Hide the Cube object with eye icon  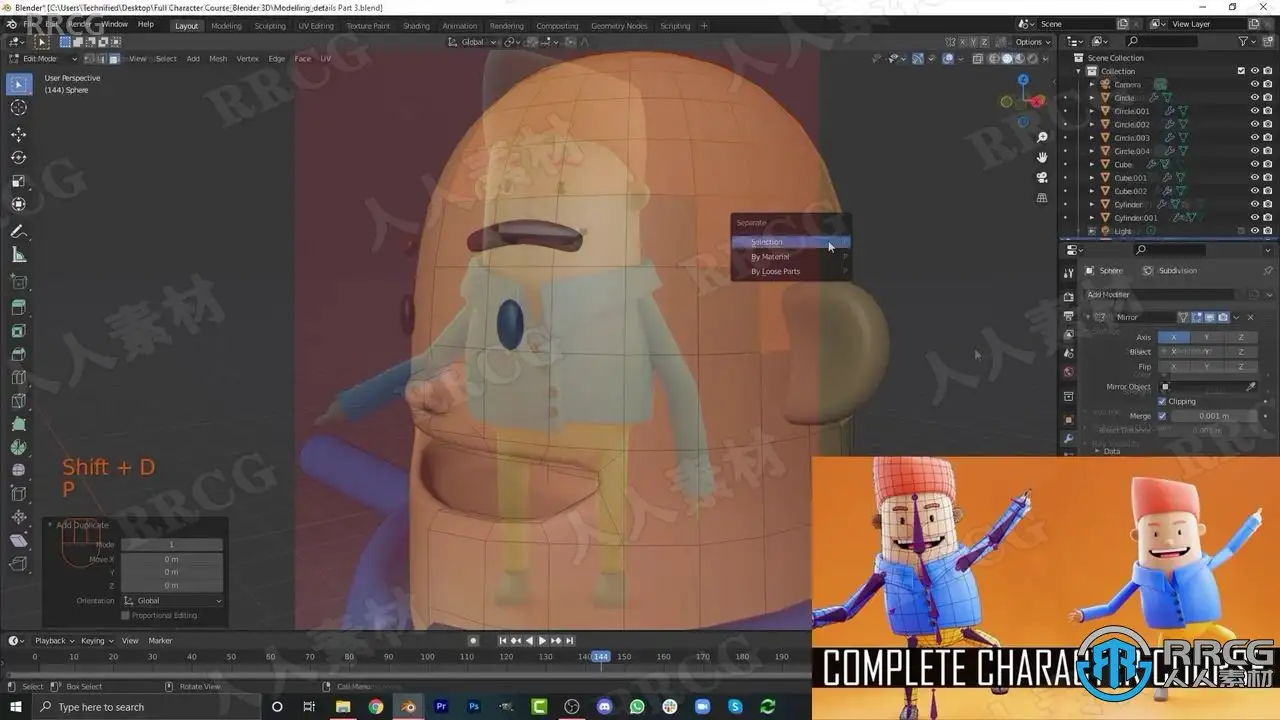coord(1254,164)
